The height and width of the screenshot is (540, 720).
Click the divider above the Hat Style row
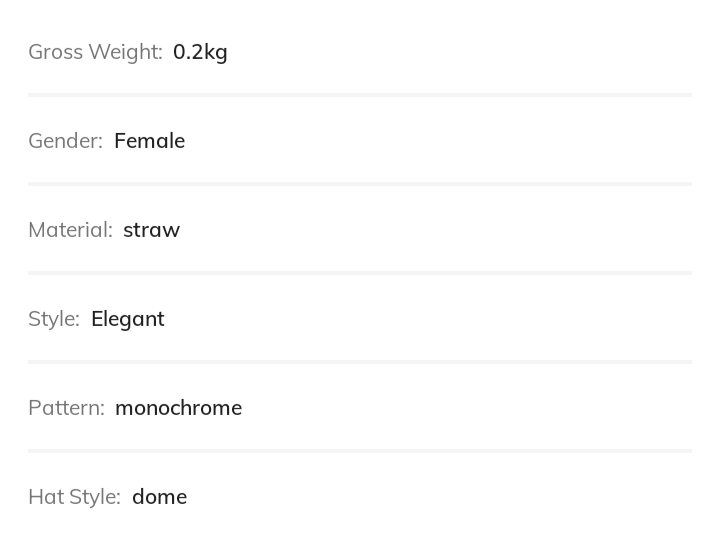360,451
